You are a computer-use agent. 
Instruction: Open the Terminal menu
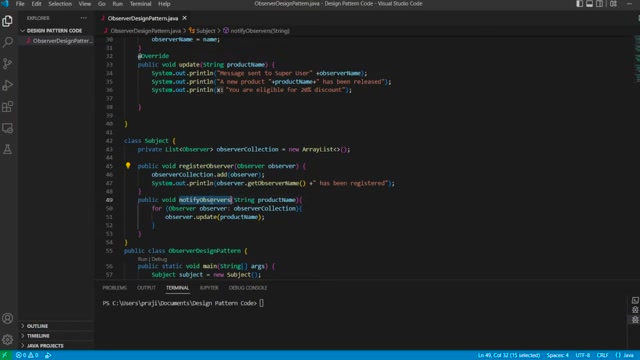[140, 4]
